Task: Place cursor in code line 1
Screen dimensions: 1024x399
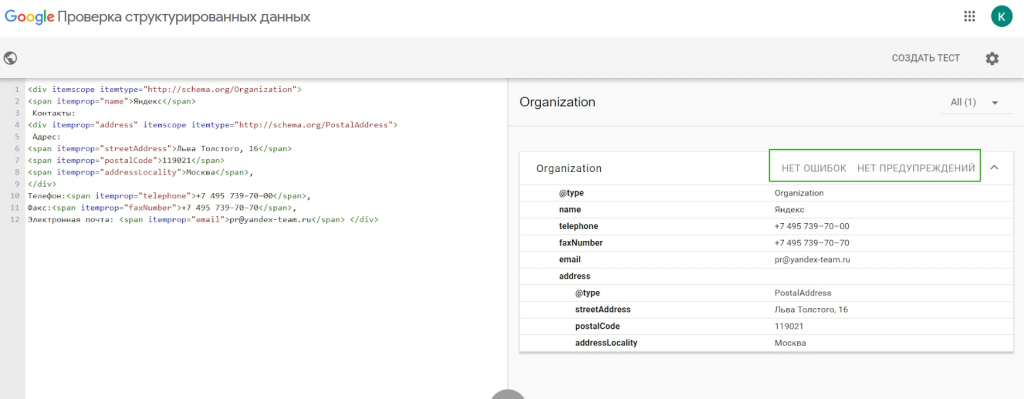Action: point(165,88)
